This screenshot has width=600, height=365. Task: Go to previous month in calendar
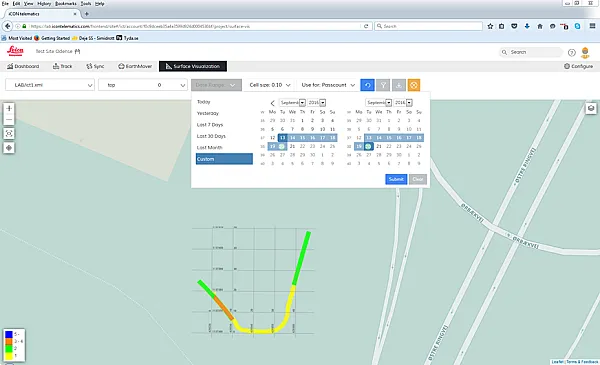tap(272, 103)
